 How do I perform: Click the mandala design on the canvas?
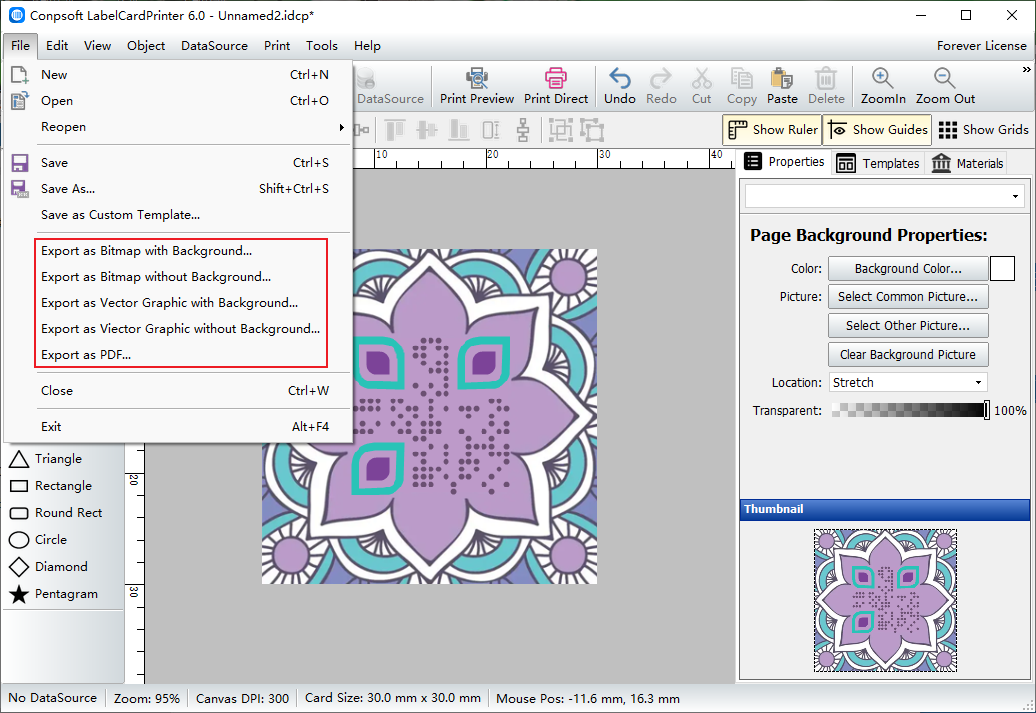coord(429,416)
